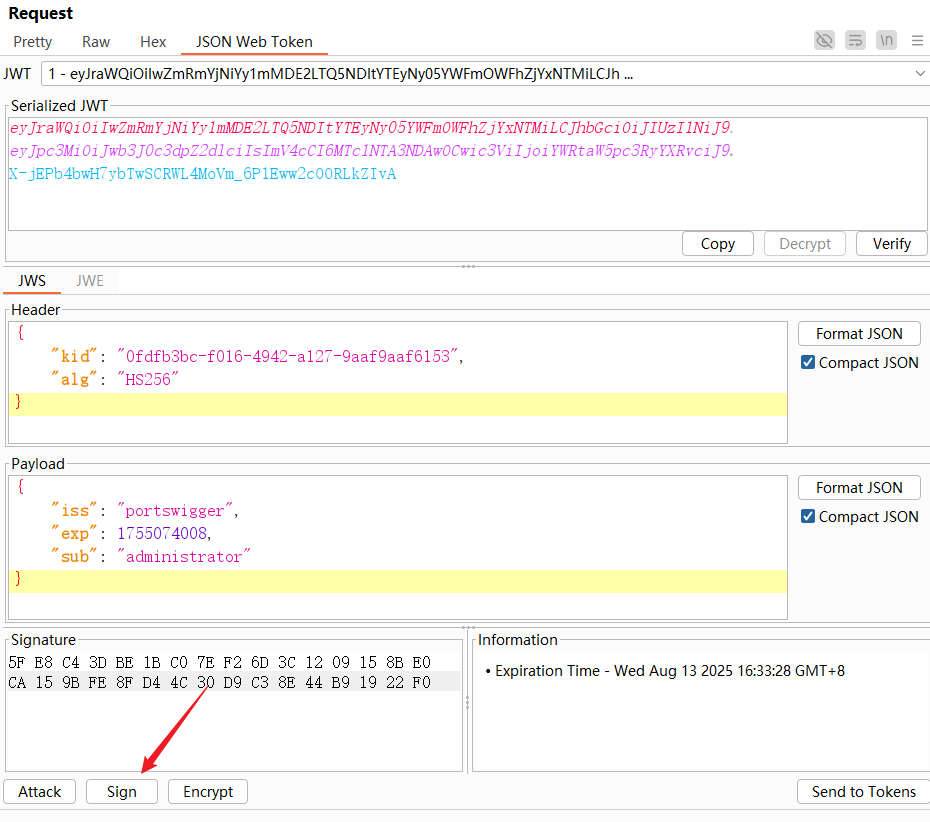
Task: Click the splitter handle below Serialized JWT panel
Action: pyautogui.click(x=469, y=266)
